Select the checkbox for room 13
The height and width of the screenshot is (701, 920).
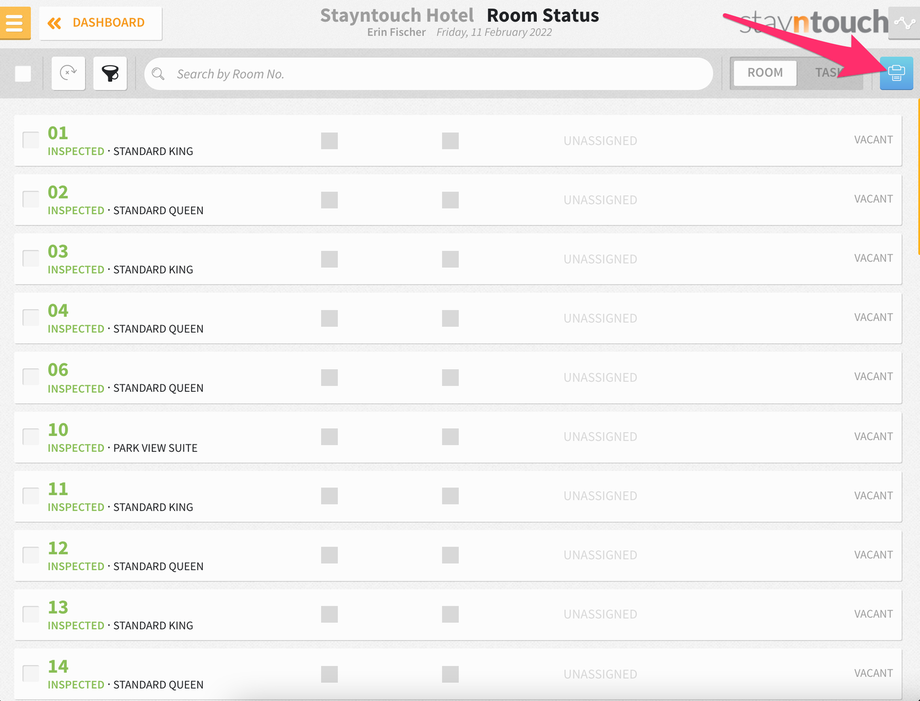coord(31,615)
